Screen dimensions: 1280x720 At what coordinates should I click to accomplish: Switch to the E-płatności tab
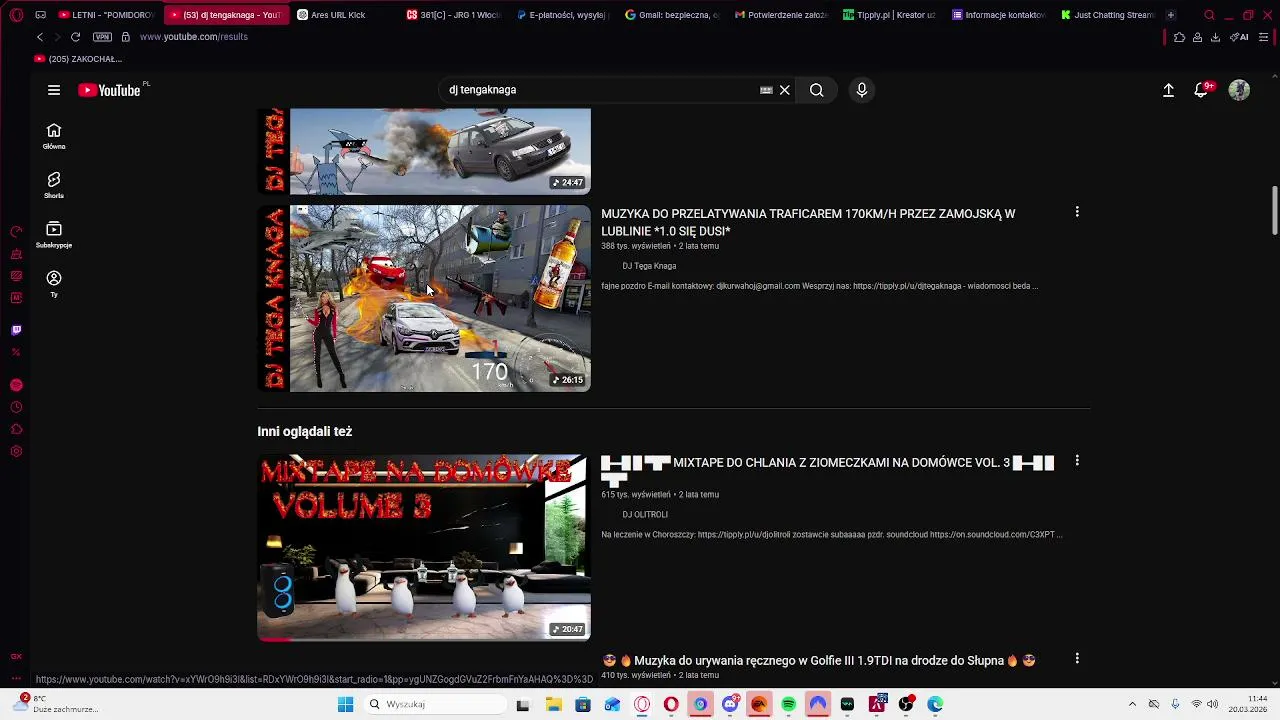click(x=561, y=15)
